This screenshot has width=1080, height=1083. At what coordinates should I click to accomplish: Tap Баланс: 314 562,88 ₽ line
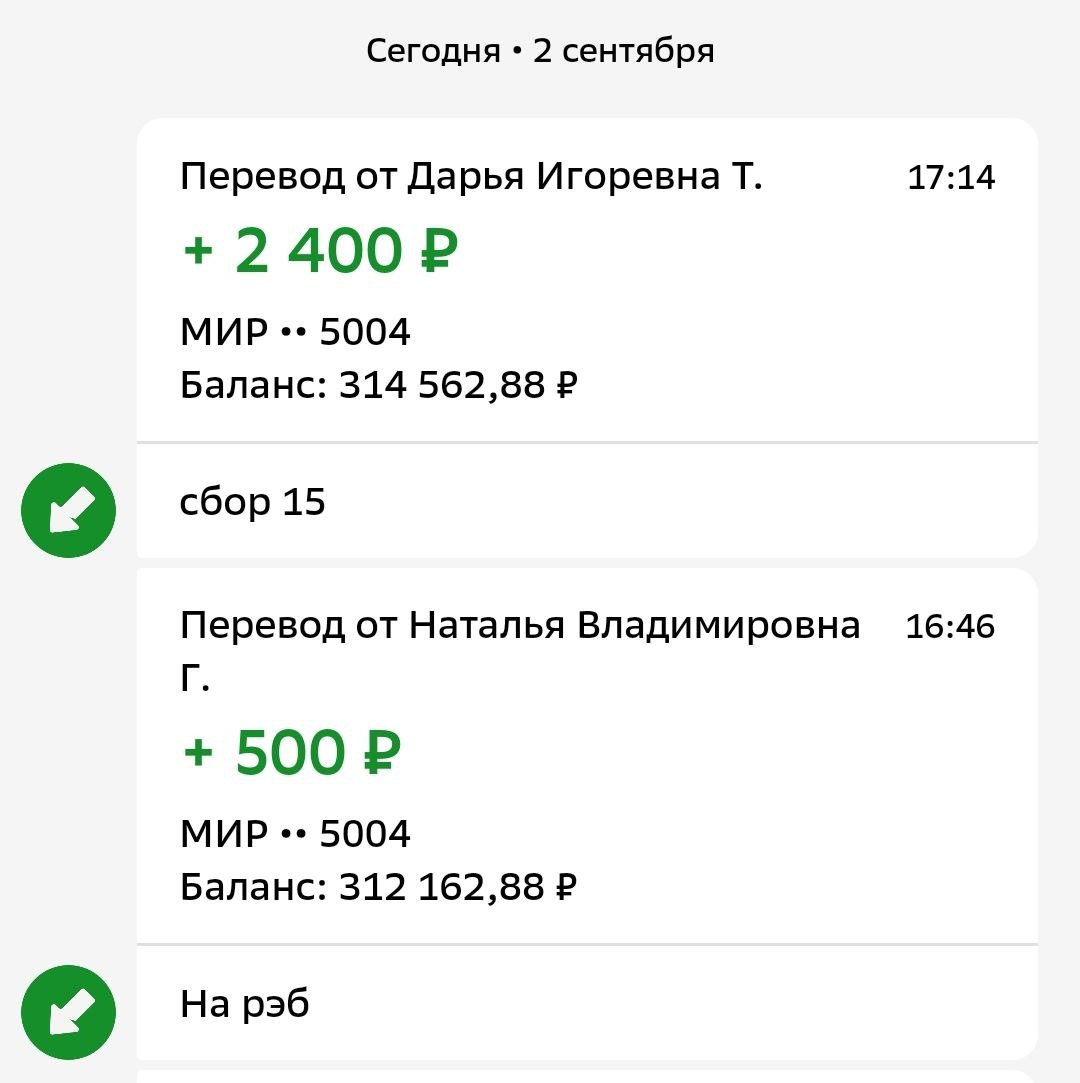378,385
